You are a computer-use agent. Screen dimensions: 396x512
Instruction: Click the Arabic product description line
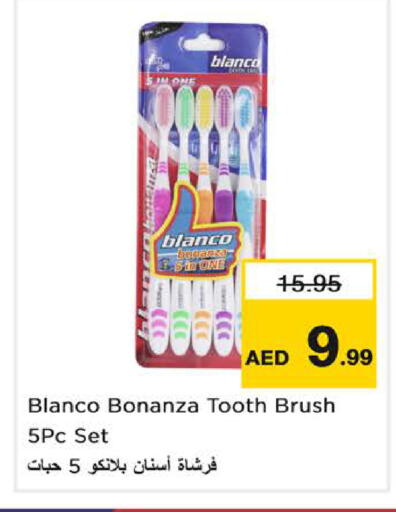click(x=122, y=465)
